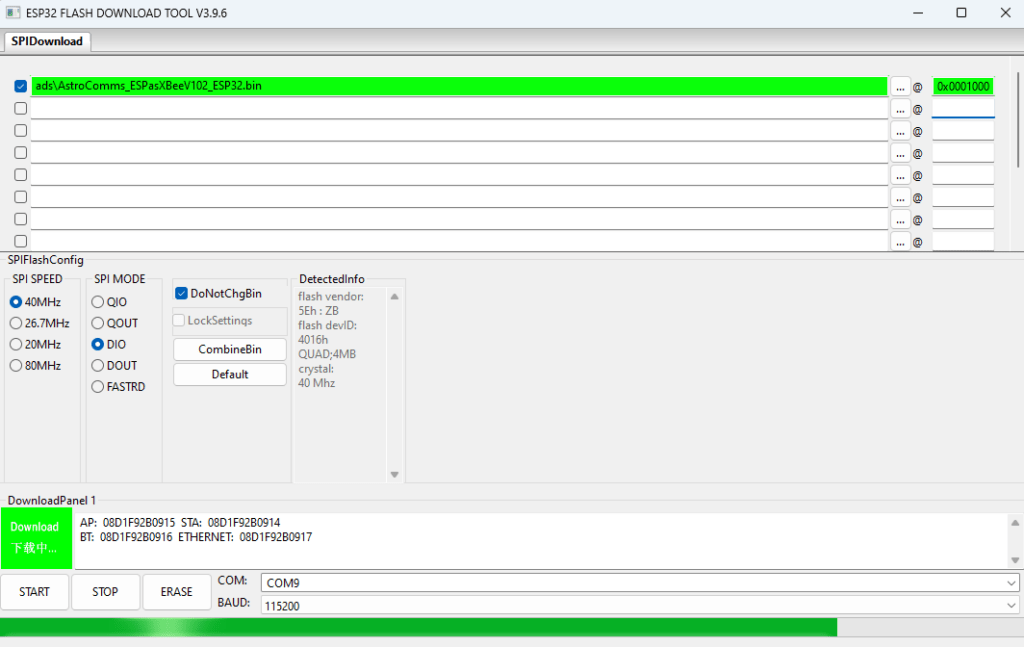This screenshot has height=647, width=1024.
Task: Click down arrow of MAC address log scrollbar
Action: pos(1015,560)
